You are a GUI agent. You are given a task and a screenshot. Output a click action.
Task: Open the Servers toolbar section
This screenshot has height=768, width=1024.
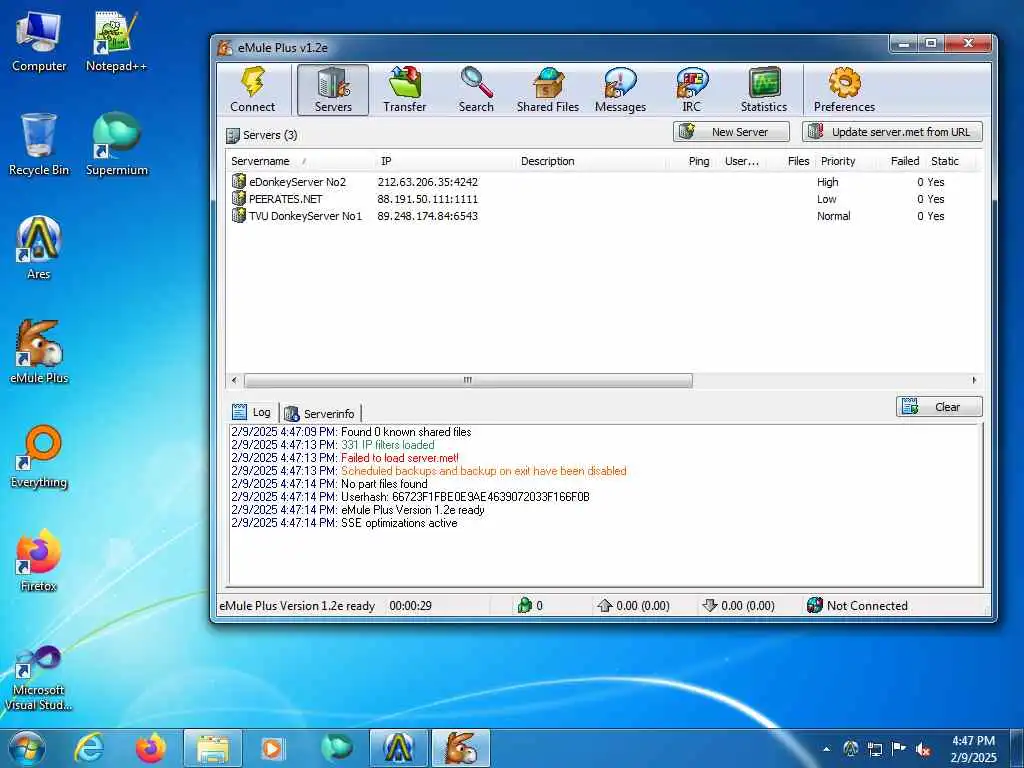[333, 90]
